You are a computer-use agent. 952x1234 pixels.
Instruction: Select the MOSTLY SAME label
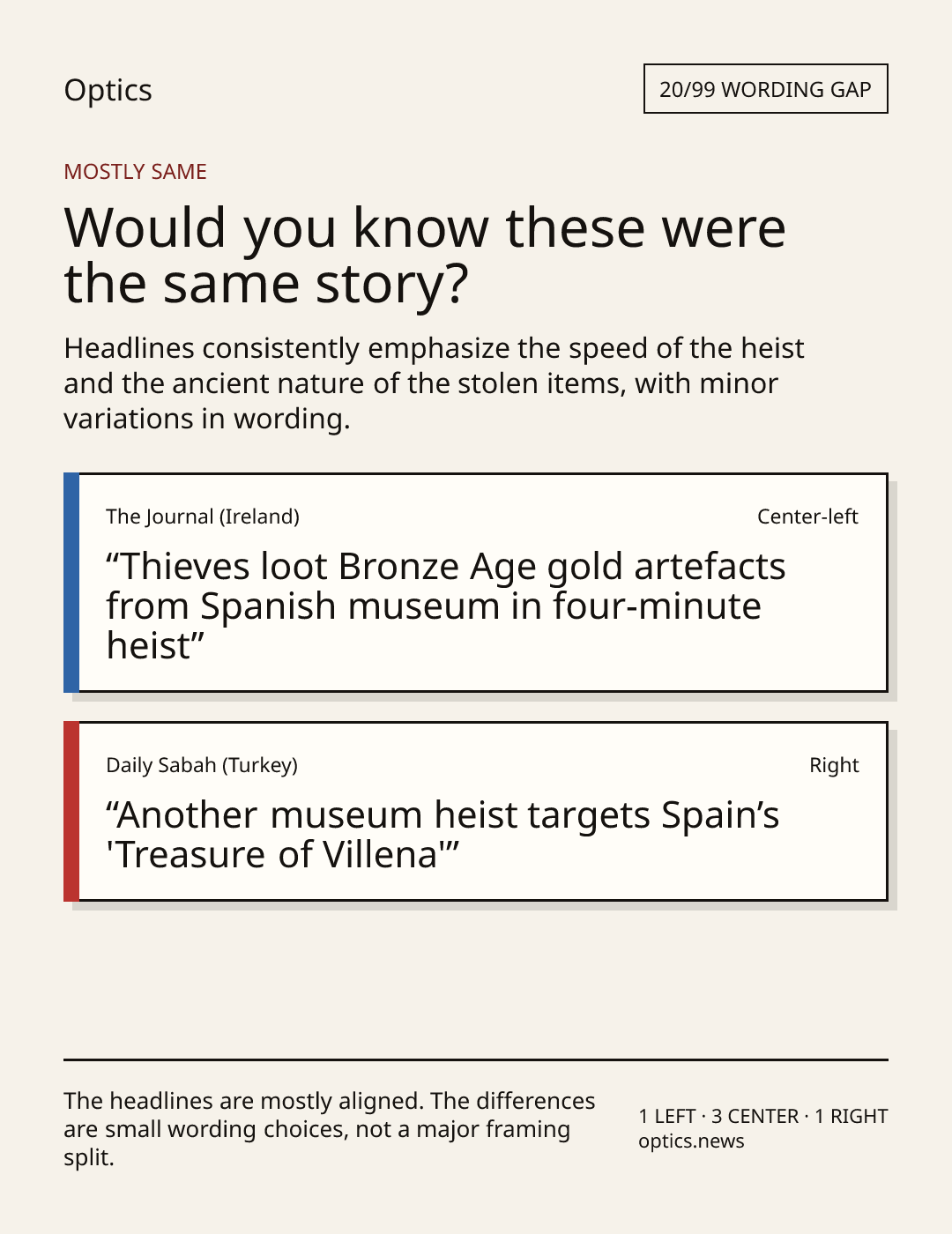coord(135,172)
